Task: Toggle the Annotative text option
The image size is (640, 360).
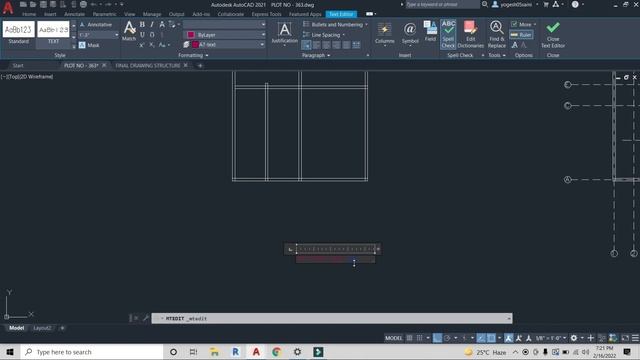Action: 96,24
